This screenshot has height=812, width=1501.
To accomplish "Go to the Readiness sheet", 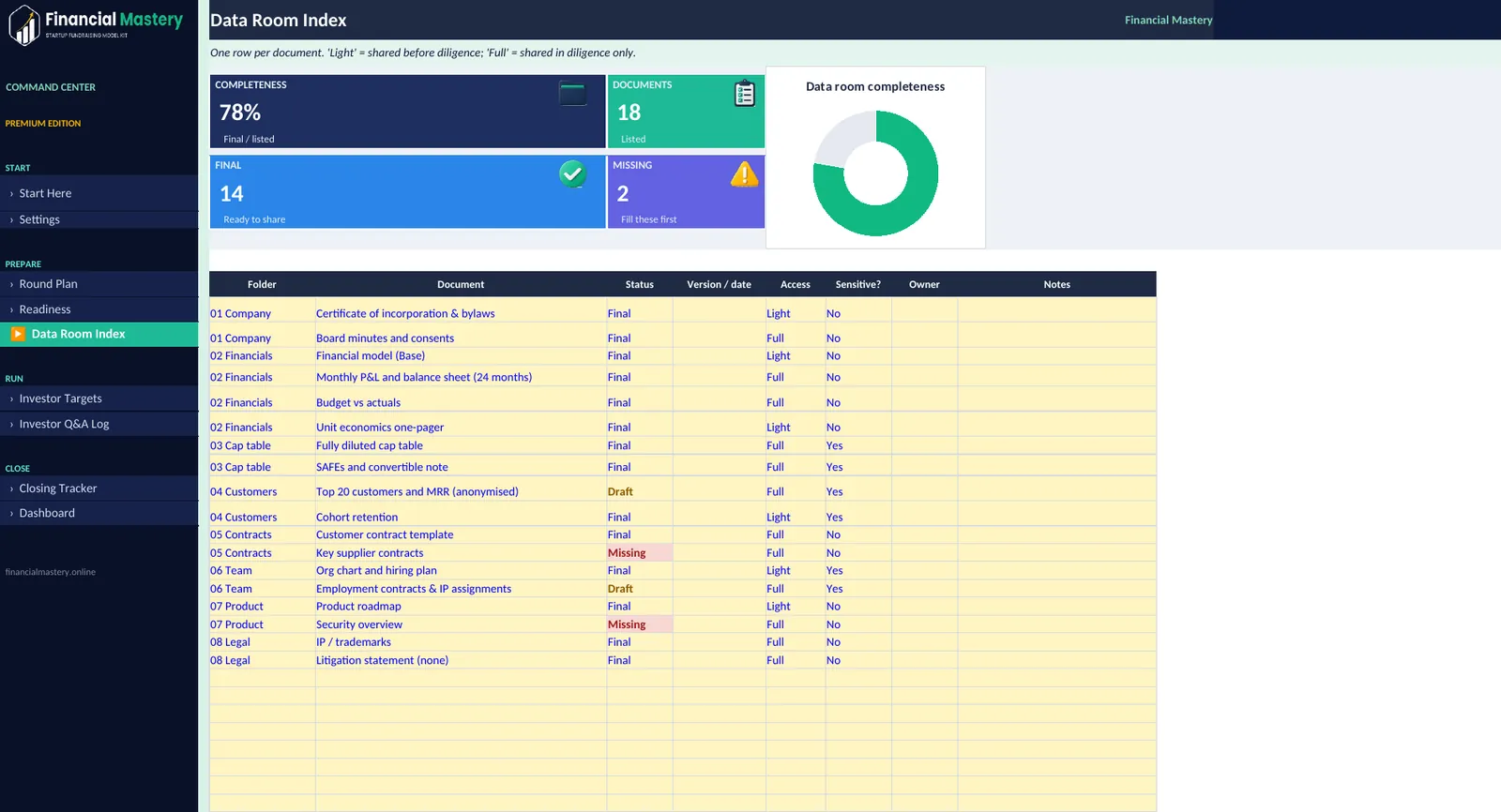I will 99,309.
